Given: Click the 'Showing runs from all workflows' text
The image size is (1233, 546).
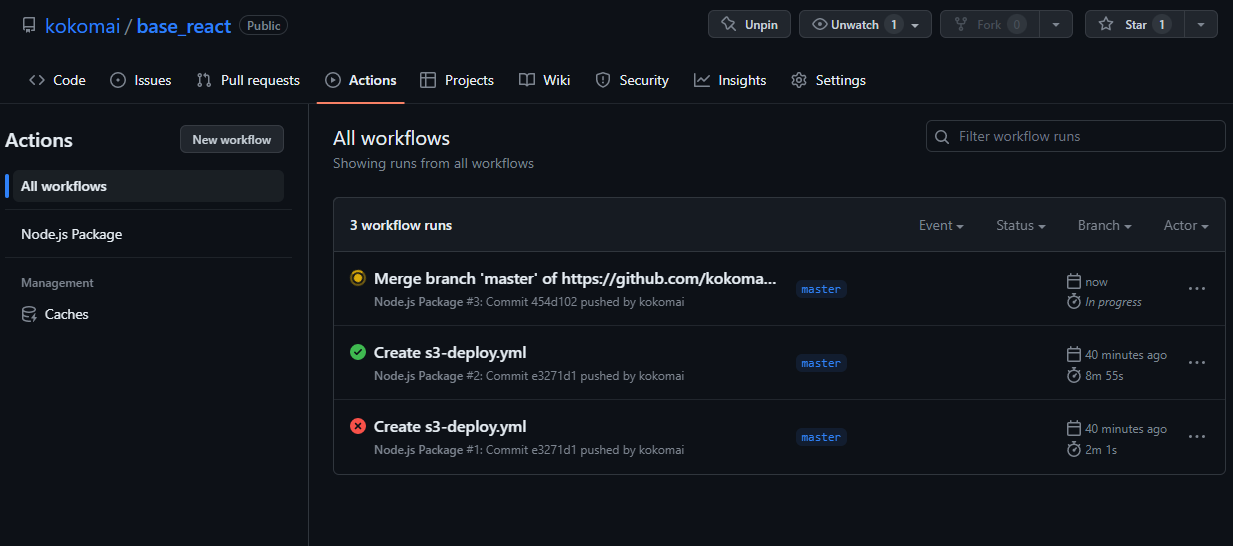Looking at the screenshot, I should click(433, 163).
